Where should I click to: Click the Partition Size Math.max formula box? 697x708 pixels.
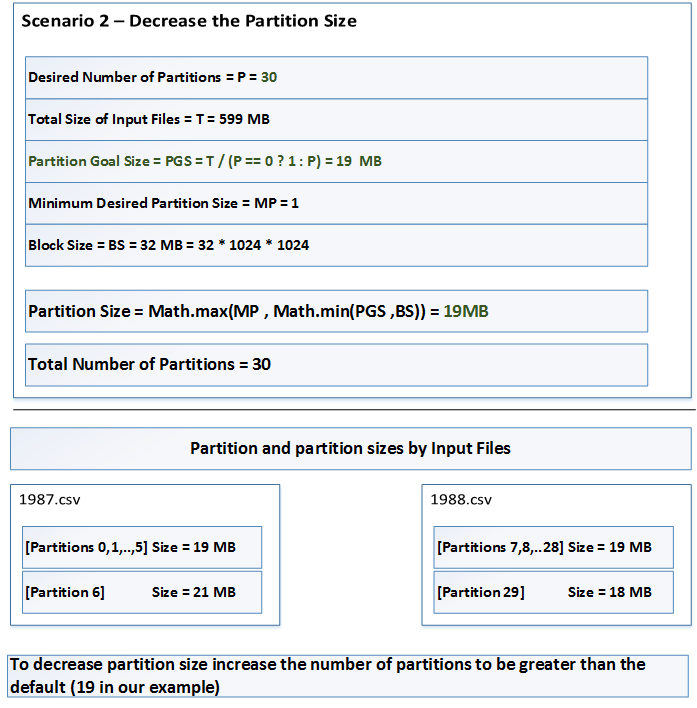pos(336,311)
